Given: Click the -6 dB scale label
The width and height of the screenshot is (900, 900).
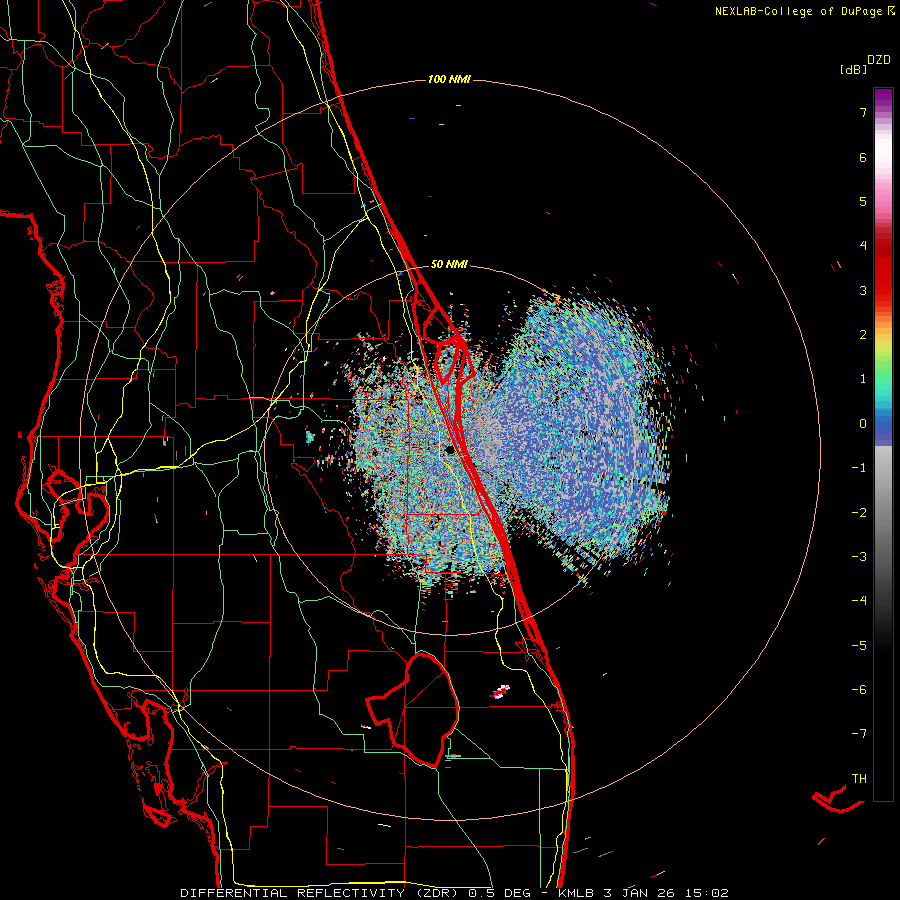Looking at the screenshot, I should (859, 690).
